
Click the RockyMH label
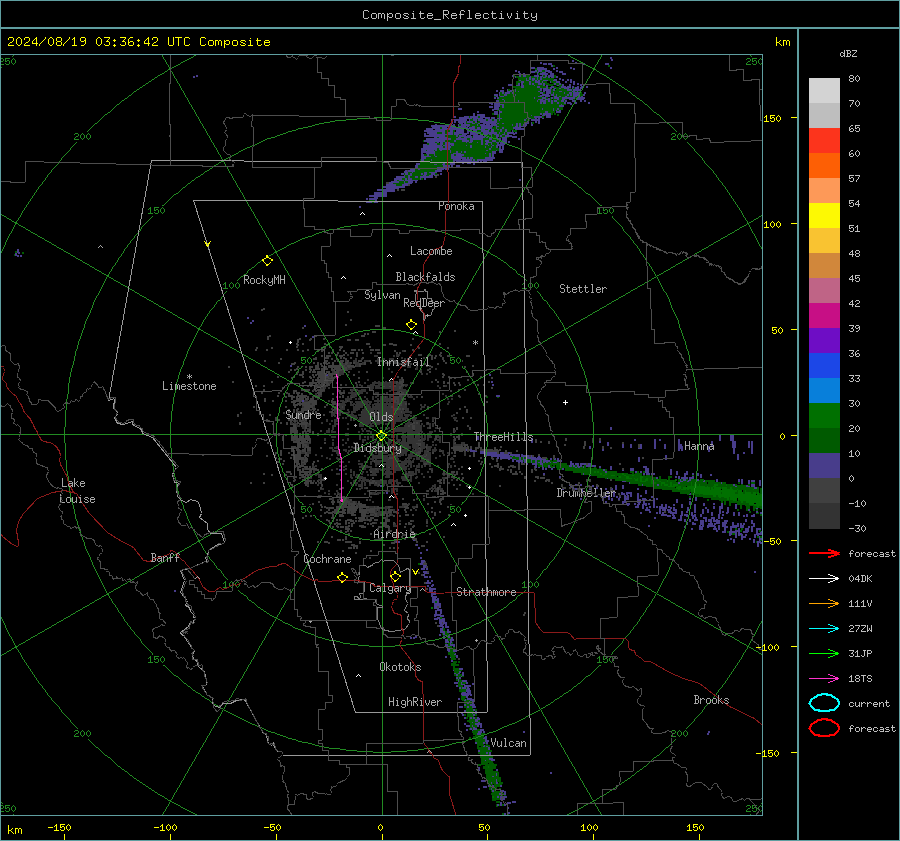click(x=264, y=280)
